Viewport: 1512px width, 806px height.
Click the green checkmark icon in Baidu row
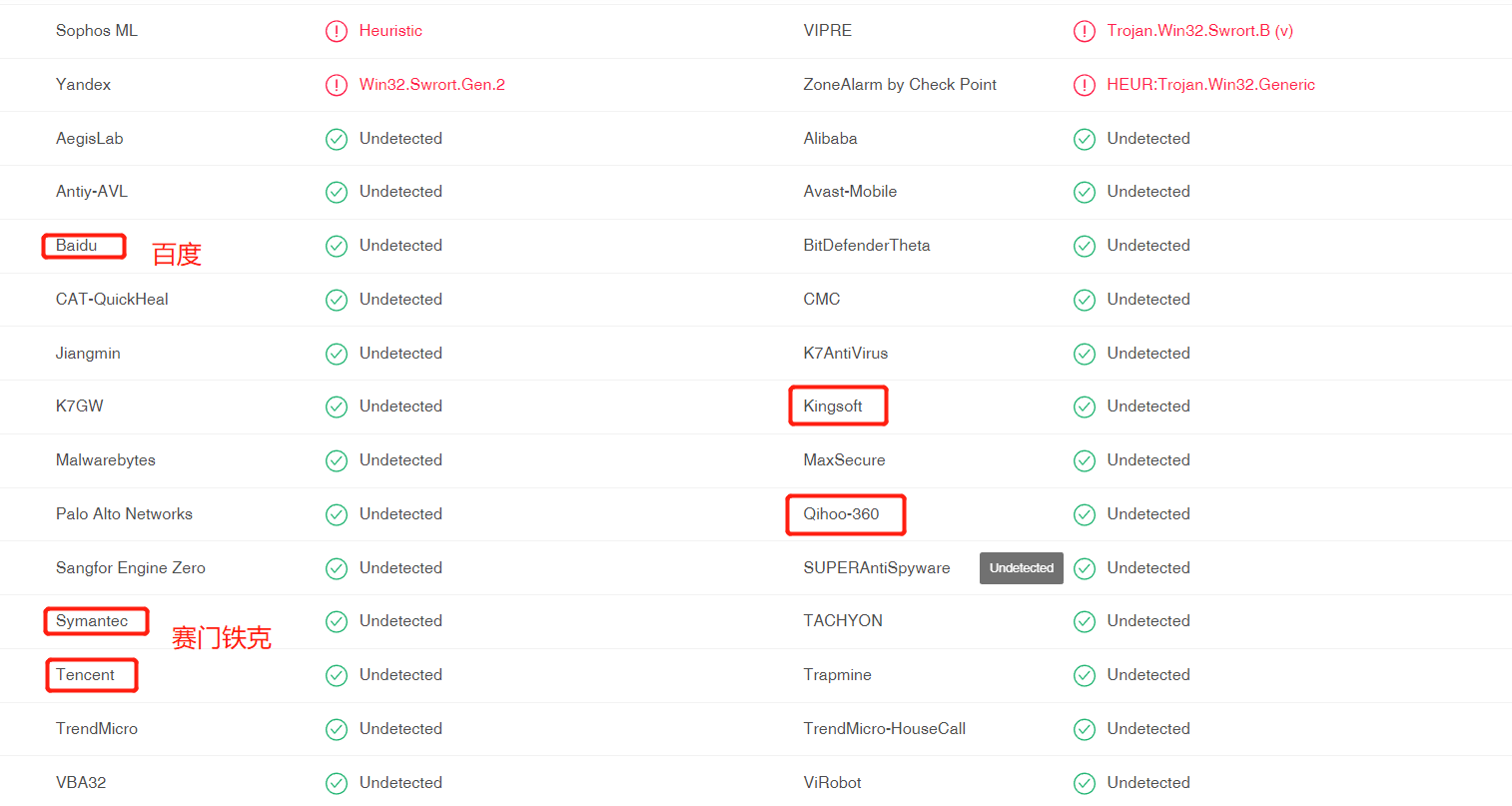(337, 246)
